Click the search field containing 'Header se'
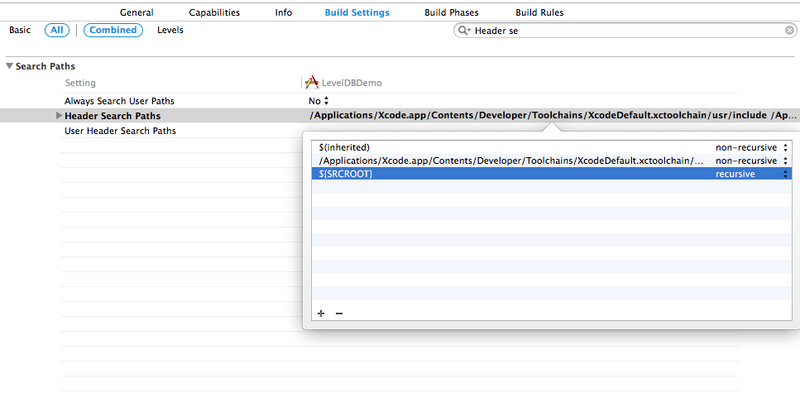 [x=625, y=31]
